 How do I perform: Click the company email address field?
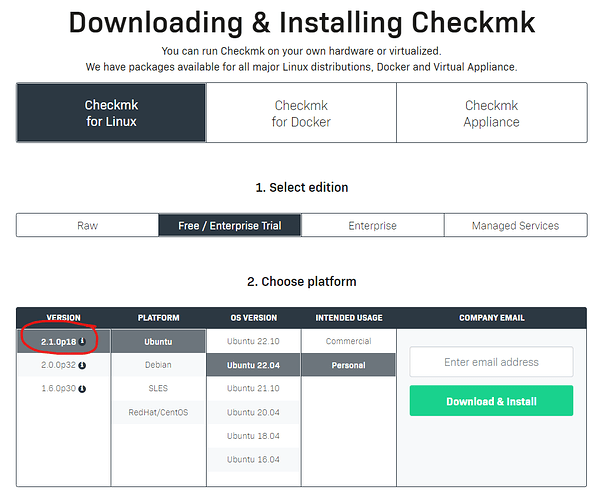[491, 362]
